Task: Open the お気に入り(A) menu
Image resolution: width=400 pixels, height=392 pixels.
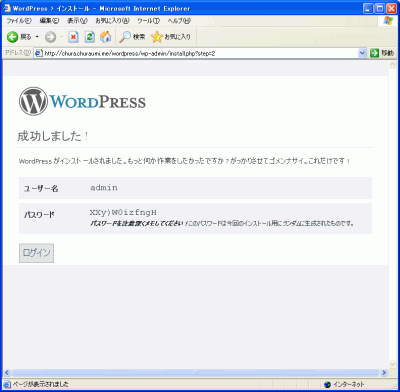Action: [x=112, y=21]
